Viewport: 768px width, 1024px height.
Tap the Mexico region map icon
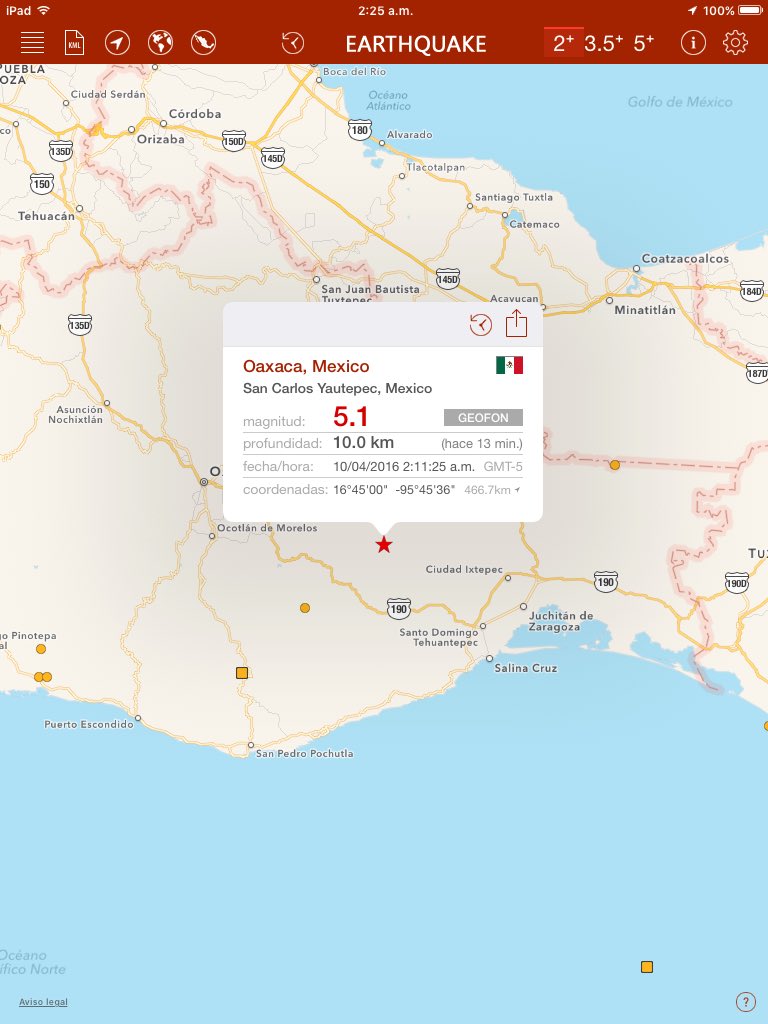click(203, 43)
